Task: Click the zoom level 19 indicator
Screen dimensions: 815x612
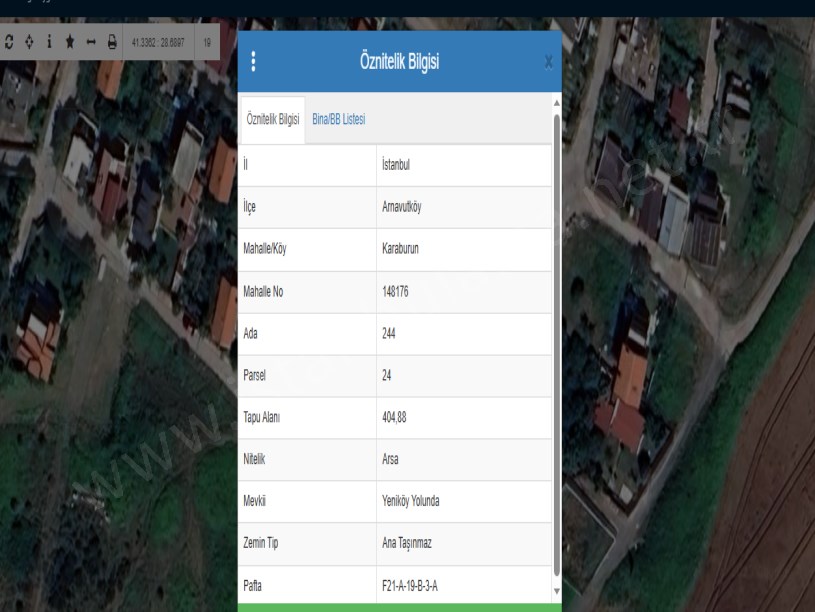Action: click(x=207, y=43)
